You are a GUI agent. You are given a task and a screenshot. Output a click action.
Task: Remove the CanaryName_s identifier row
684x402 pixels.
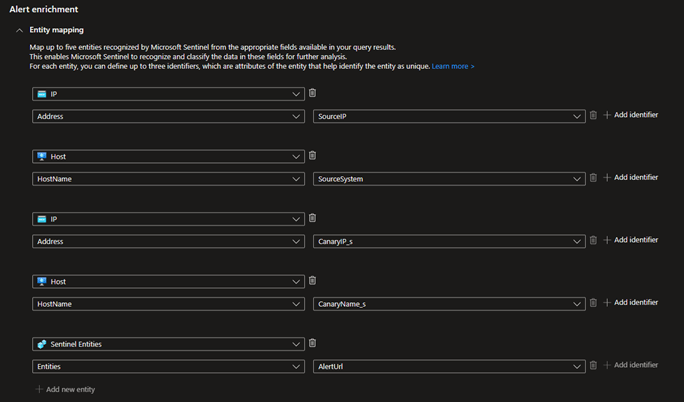tap(593, 303)
